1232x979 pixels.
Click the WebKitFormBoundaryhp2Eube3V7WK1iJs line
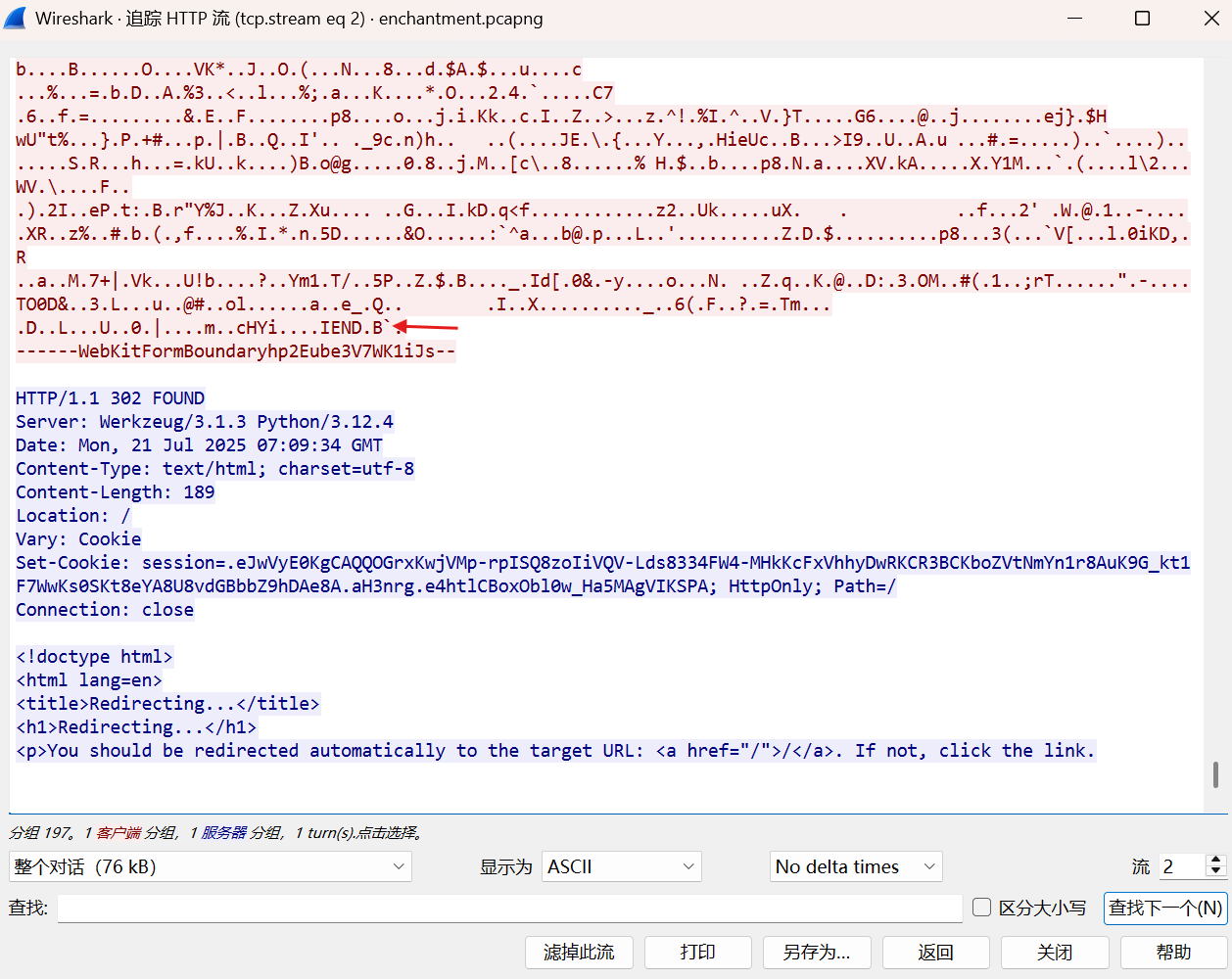[x=236, y=351]
